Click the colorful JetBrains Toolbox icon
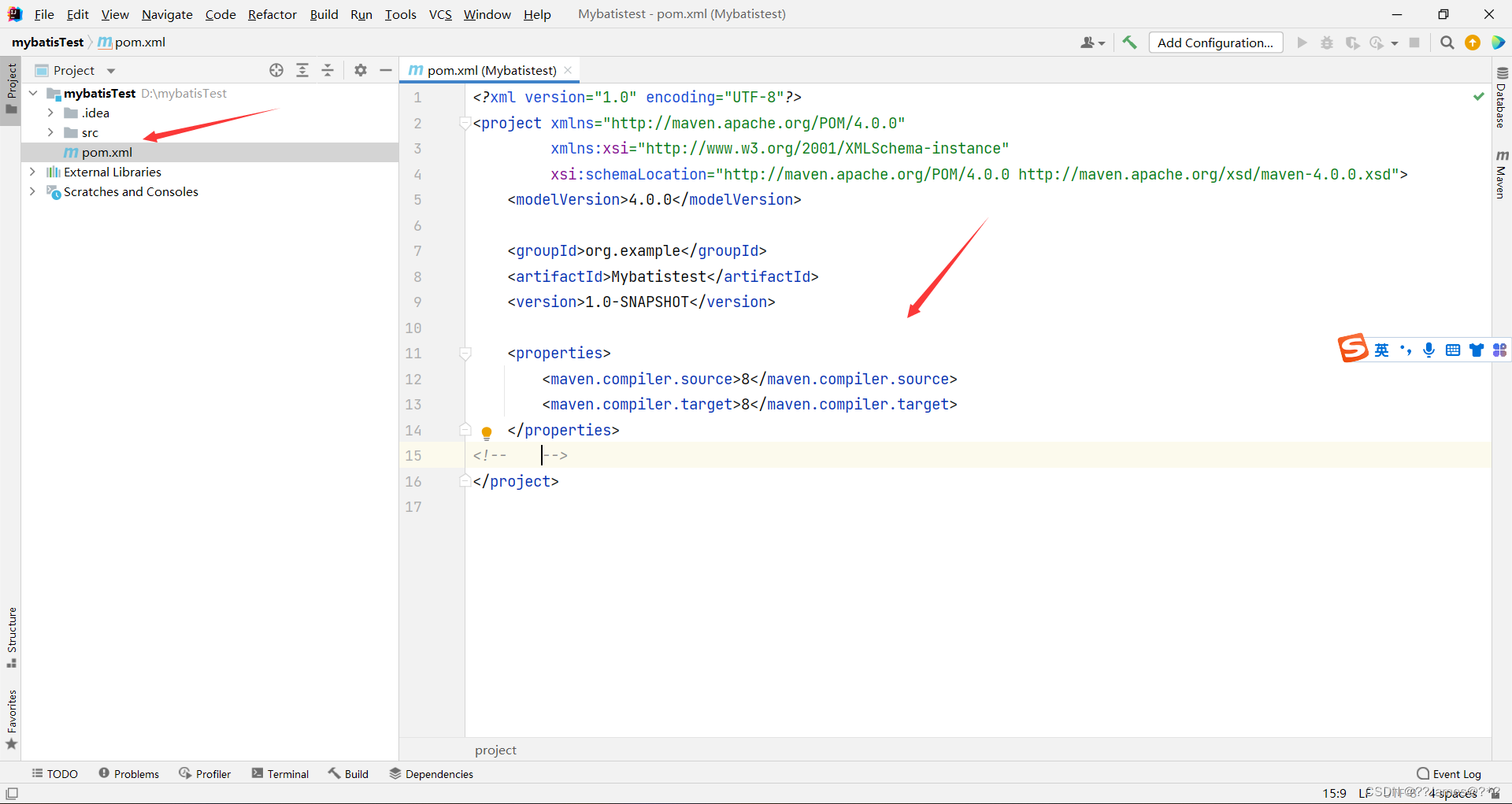The height and width of the screenshot is (804, 1512). click(x=1498, y=43)
